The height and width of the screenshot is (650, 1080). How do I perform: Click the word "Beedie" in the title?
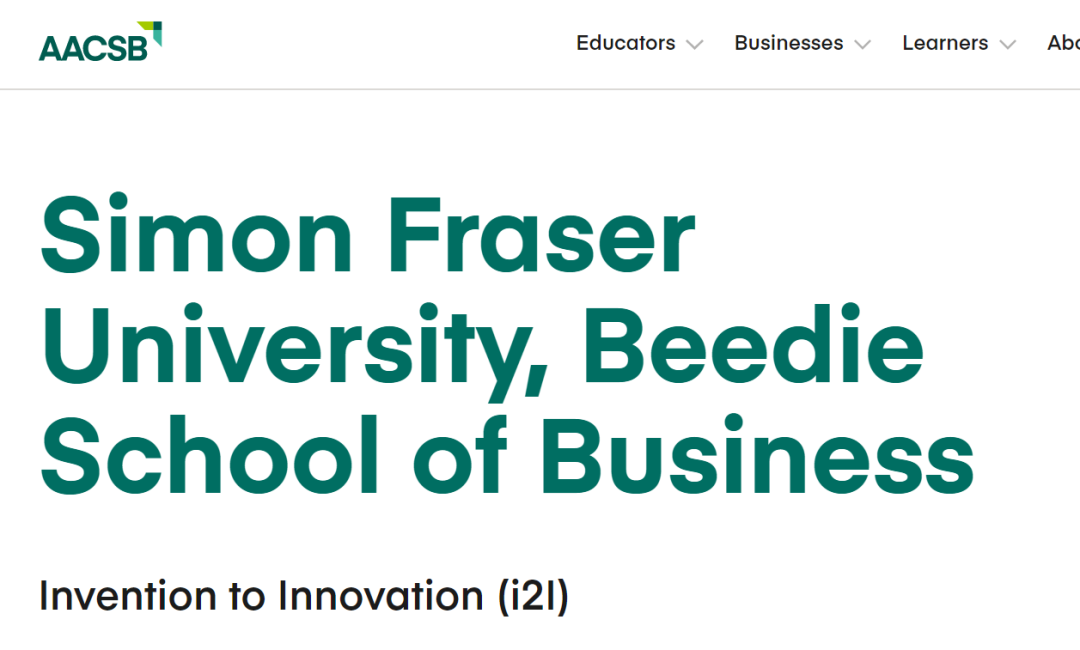click(753, 347)
